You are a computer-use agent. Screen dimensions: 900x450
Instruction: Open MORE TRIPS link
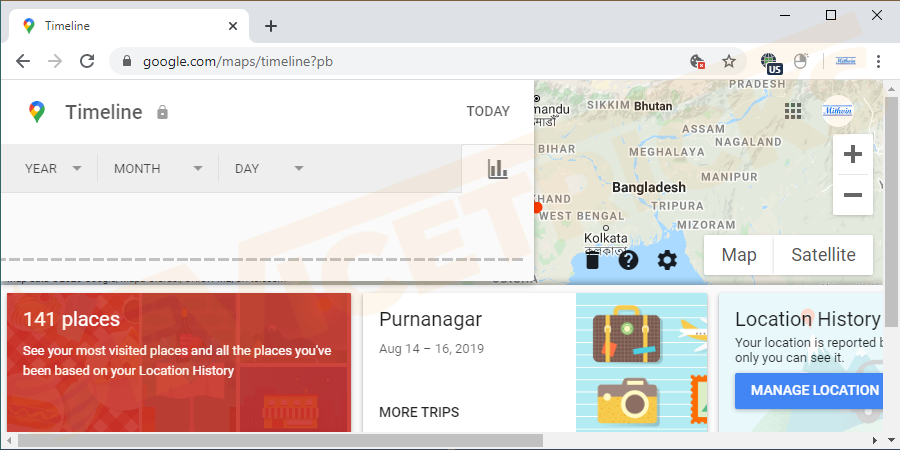coord(419,412)
